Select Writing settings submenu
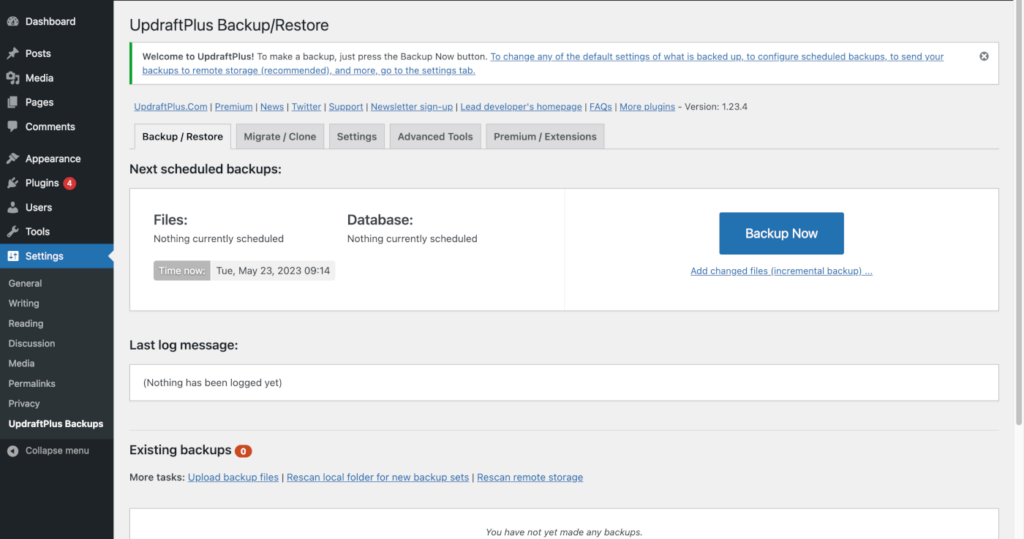1024x539 pixels. pyautogui.click(x=24, y=303)
